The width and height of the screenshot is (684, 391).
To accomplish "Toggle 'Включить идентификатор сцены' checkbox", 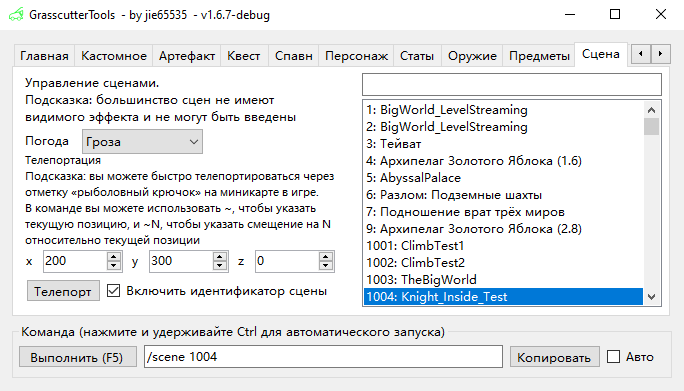I will tap(113, 291).
